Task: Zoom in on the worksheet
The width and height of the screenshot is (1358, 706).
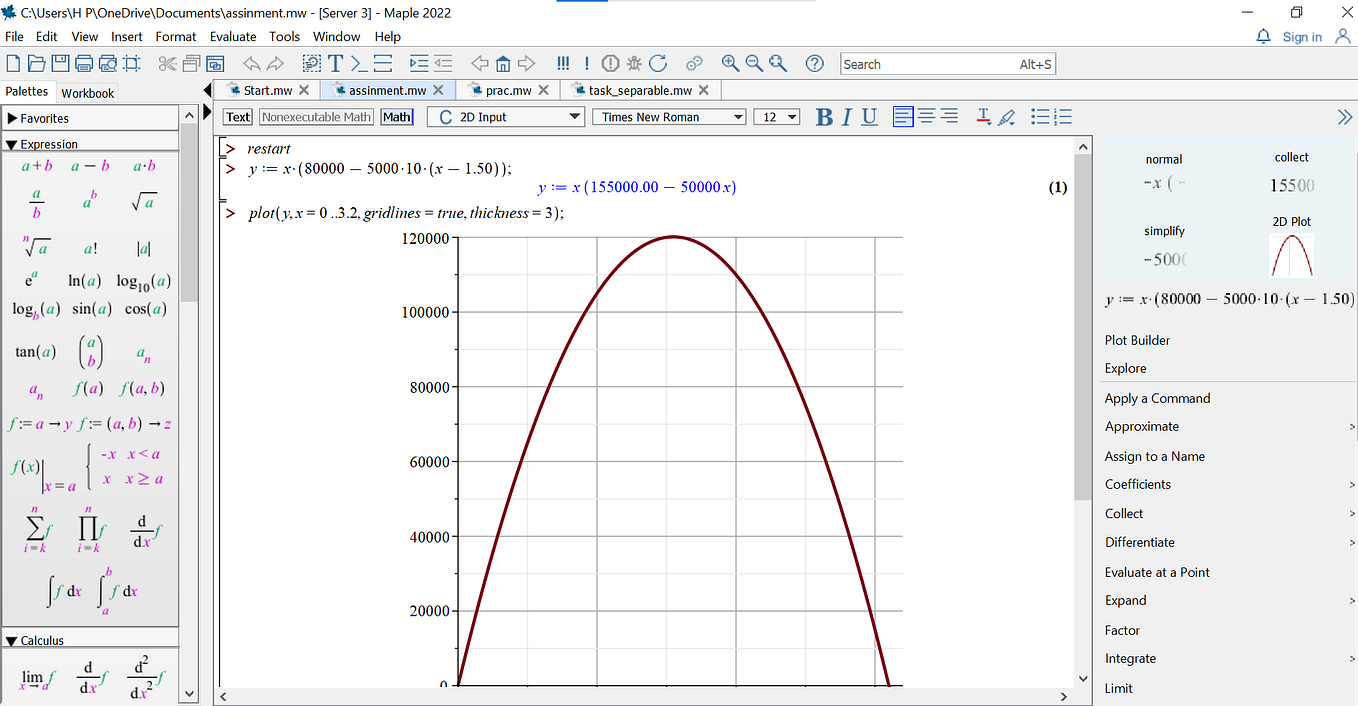Action: pyautogui.click(x=730, y=63)
